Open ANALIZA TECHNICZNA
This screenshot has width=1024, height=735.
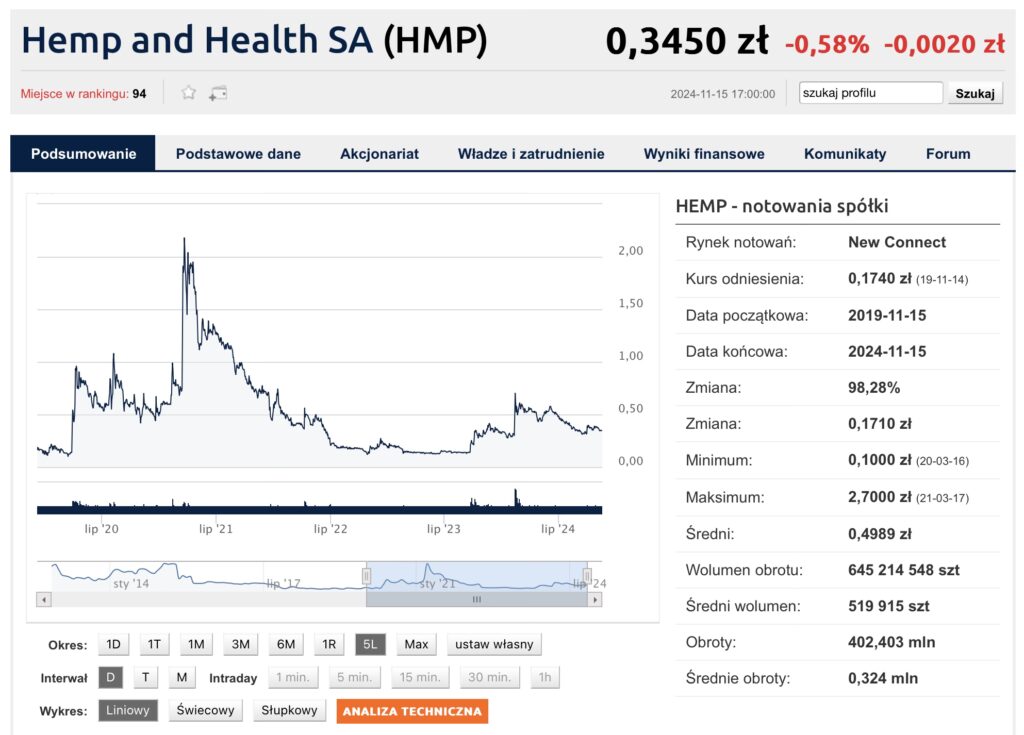click(x=412, y=712)
